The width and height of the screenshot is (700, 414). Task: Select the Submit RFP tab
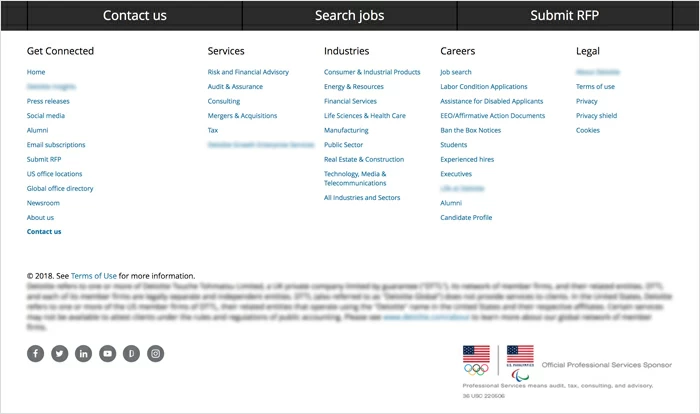coord(565,15)
